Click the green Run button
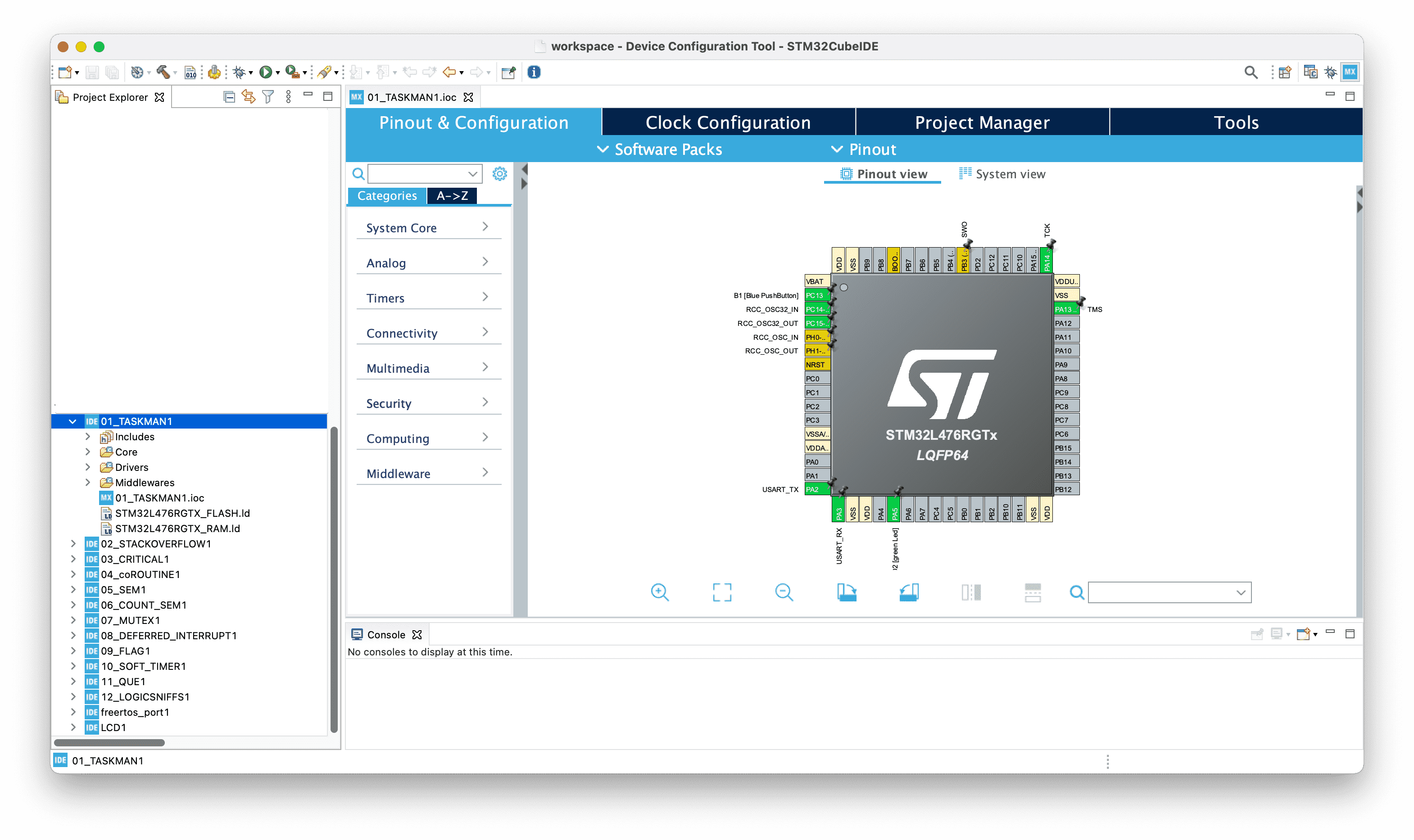 click(266, 72)
